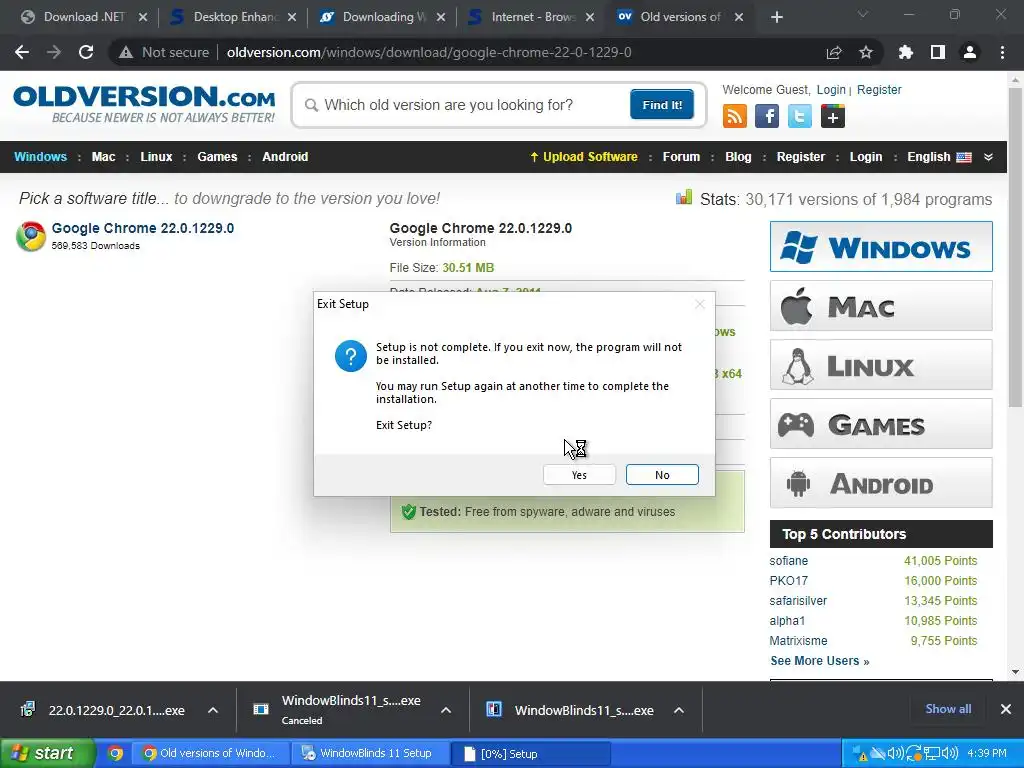Open the Windows start button

tap(47, 753)
